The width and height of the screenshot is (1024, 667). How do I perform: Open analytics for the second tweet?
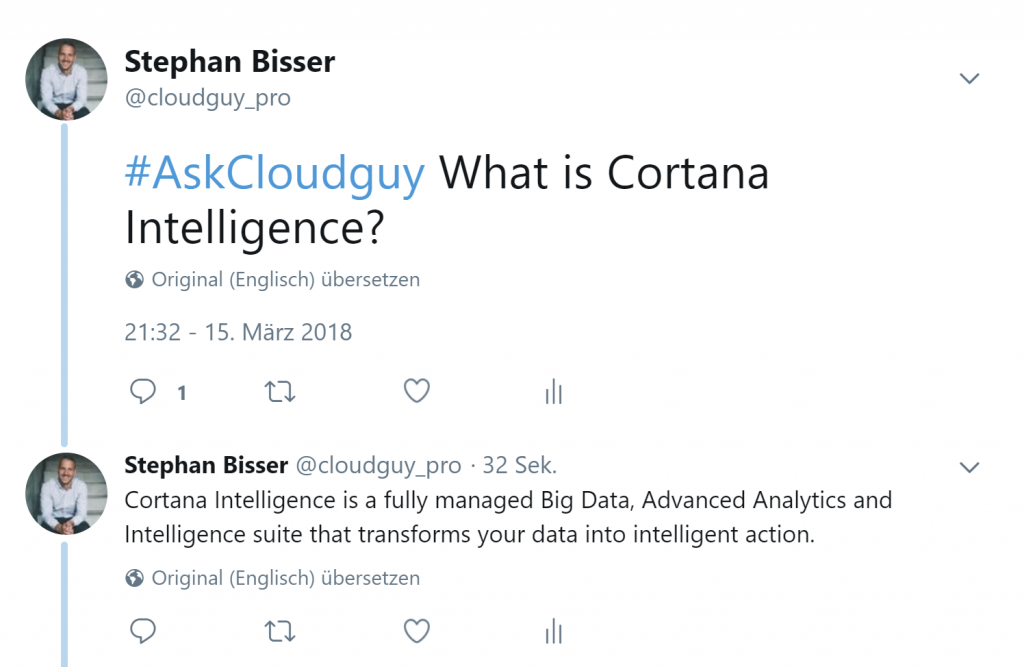pyautogui.click(x=554, y=631)
